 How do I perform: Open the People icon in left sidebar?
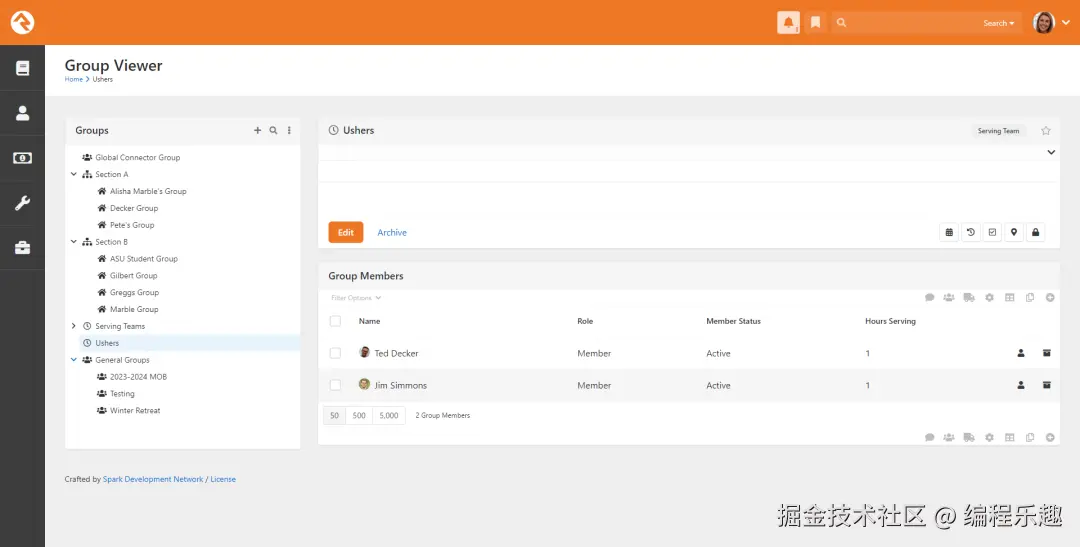coord(22,113)
